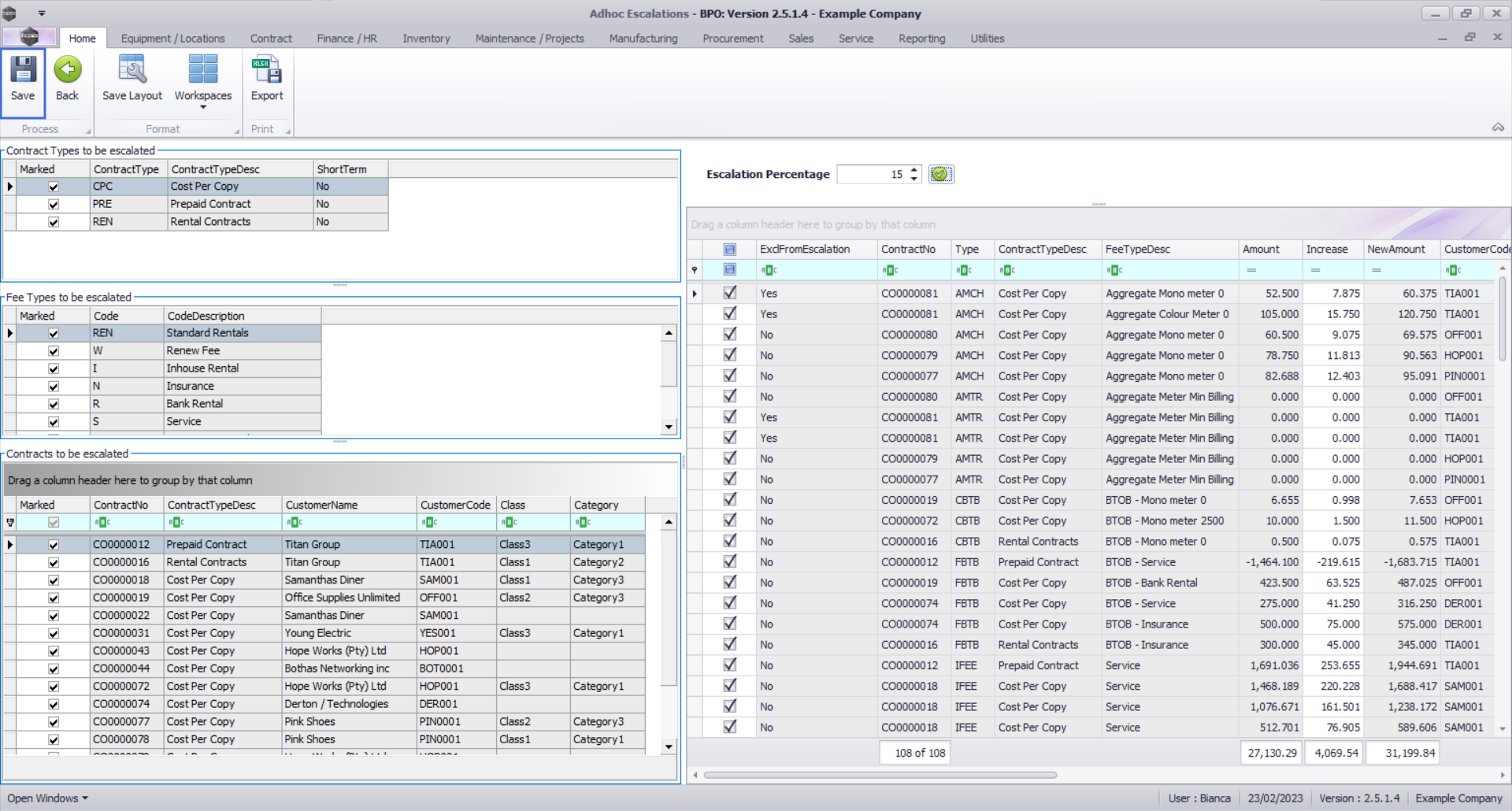Toggle the Marked checkbox for Renew Fee
Viewport: 1512px width, 811px height.
[54, 351]
